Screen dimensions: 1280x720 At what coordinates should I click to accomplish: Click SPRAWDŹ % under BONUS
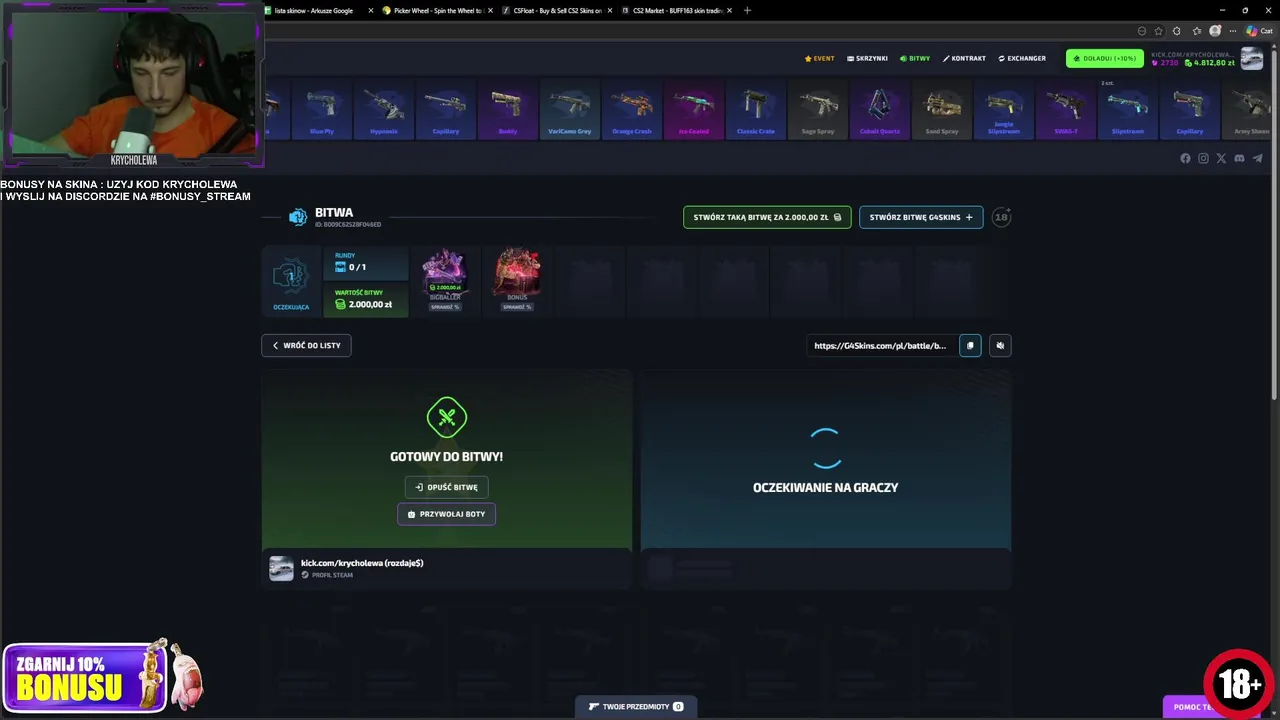pos(517,307)
